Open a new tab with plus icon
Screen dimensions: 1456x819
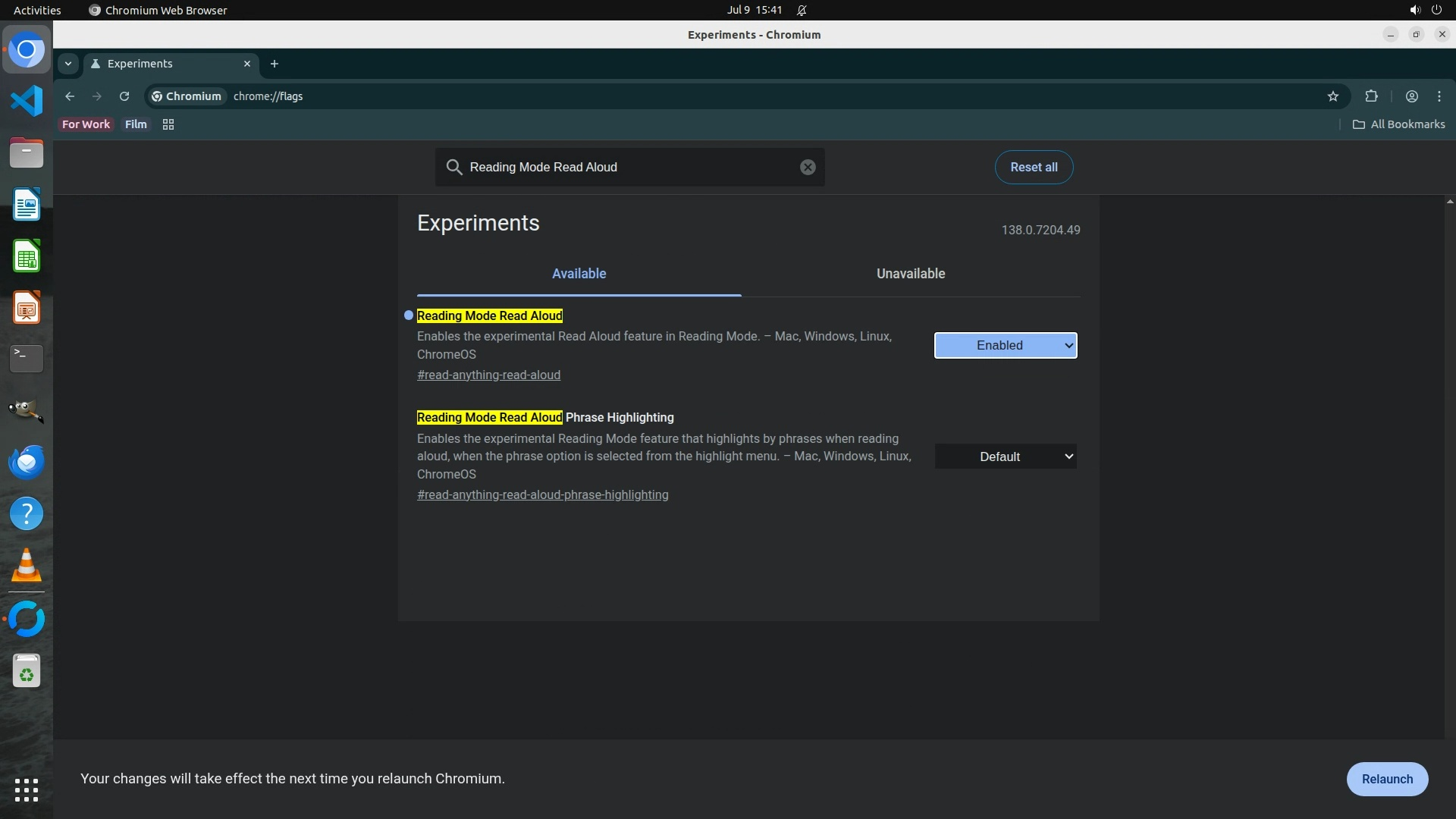275,64
